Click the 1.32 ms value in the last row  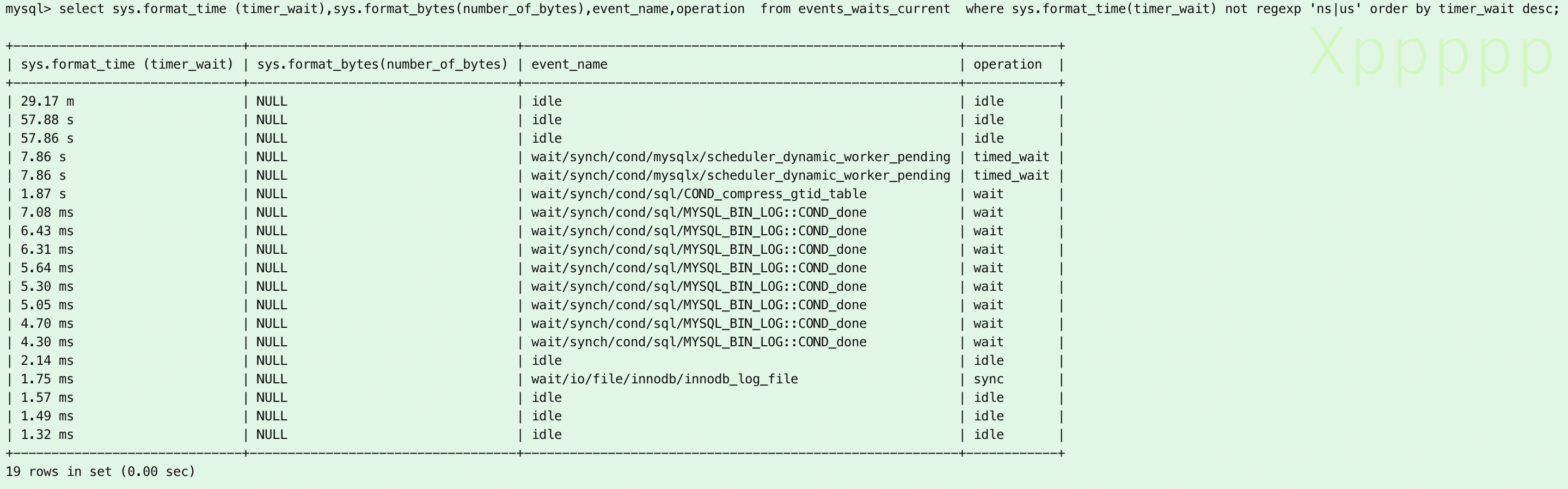[x=47, y=435]
